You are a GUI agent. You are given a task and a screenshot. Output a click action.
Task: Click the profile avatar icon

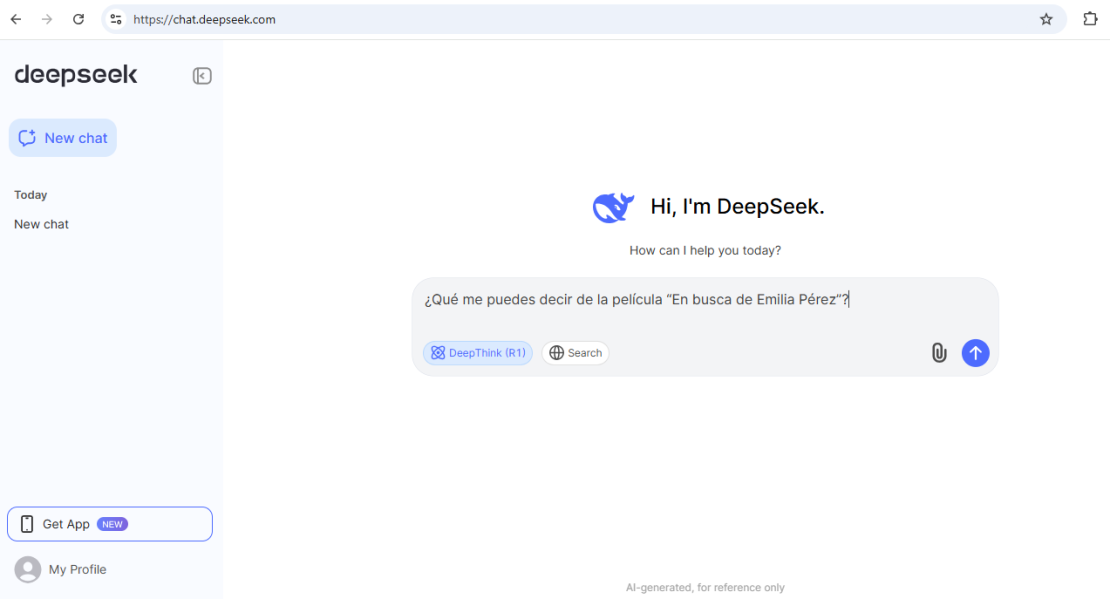pyautogui.click(x=28, y=569)
